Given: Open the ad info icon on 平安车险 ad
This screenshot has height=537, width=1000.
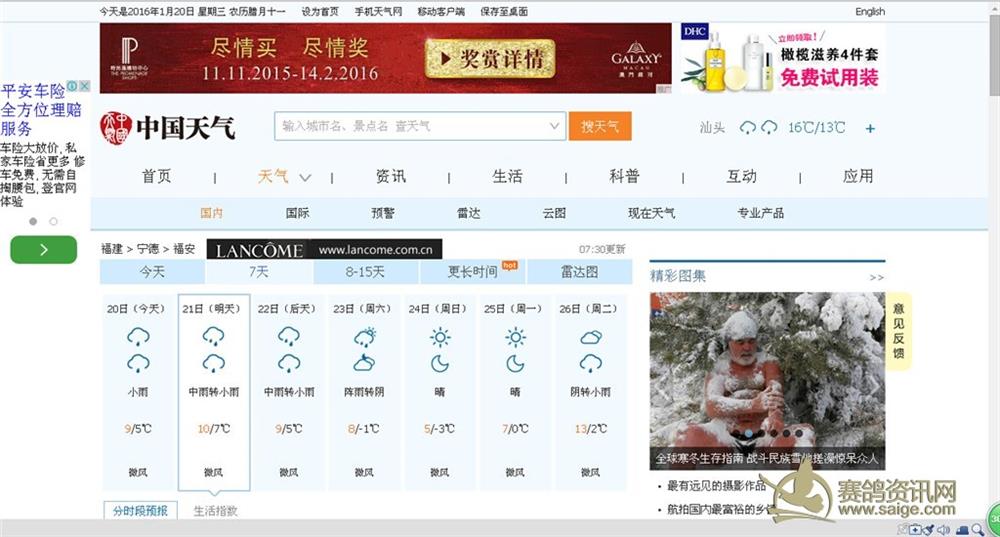Looking at the screenshot, I should 73,88.
